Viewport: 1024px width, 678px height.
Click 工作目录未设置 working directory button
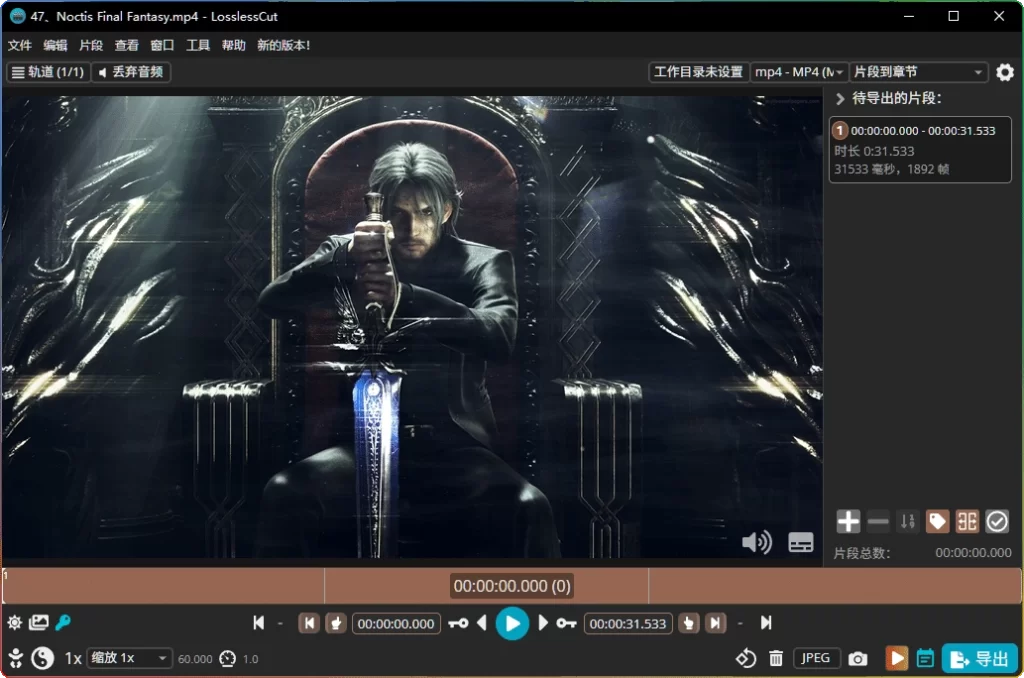tap(699, 72)
